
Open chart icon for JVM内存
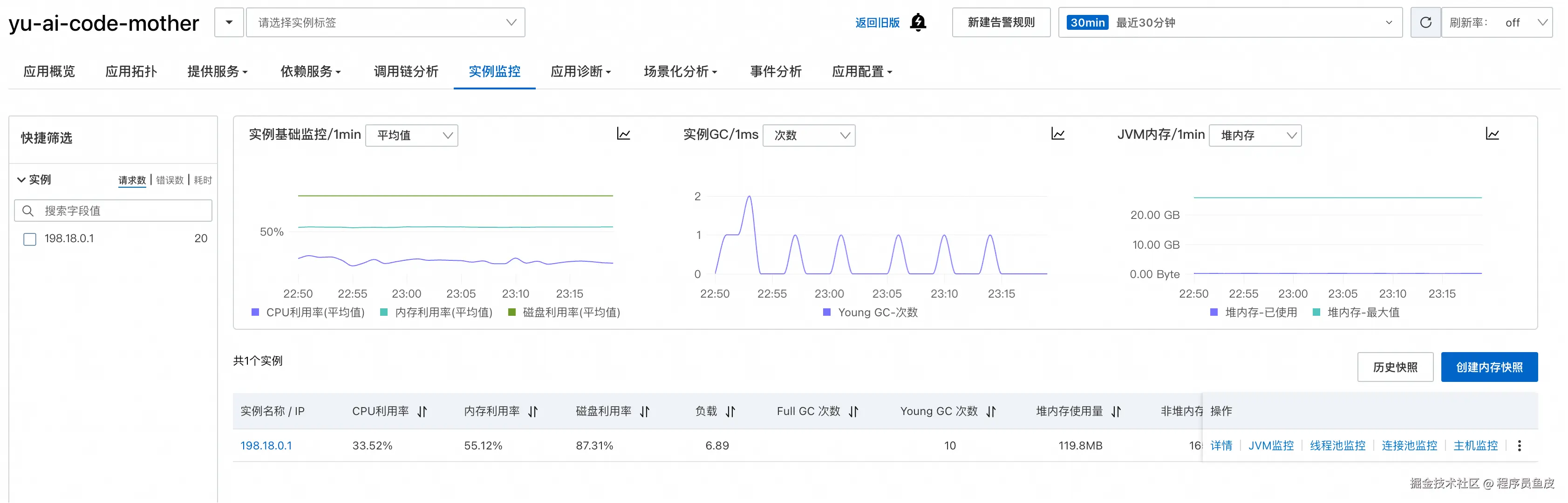click(x=1492, y=134)
